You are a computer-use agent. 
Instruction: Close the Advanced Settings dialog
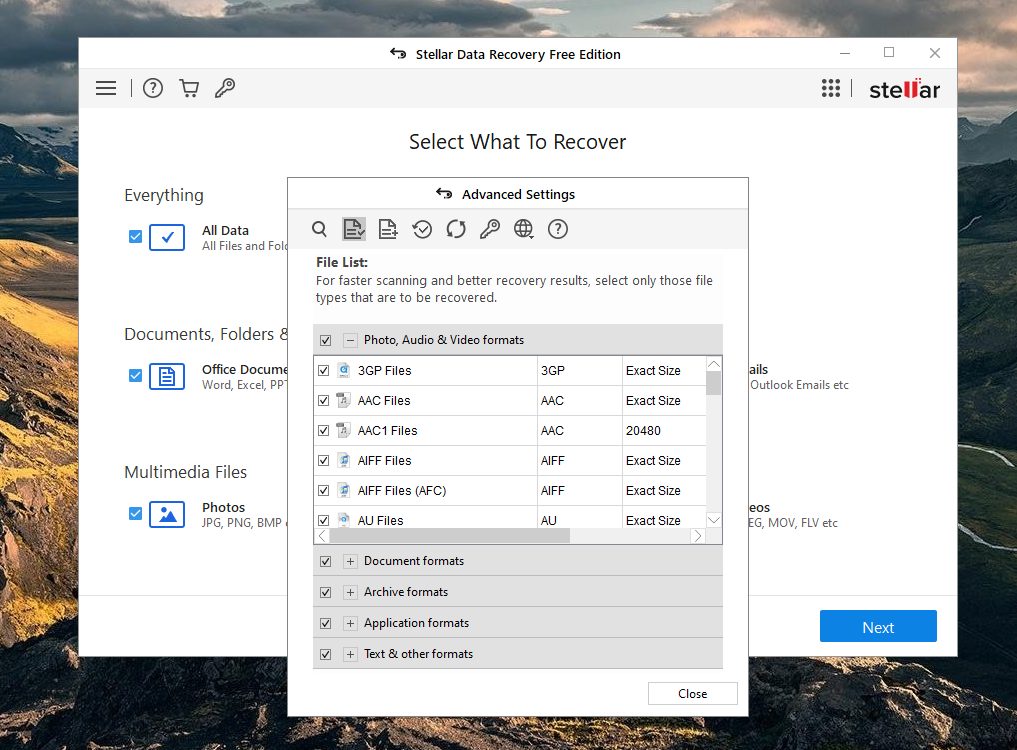692,694
